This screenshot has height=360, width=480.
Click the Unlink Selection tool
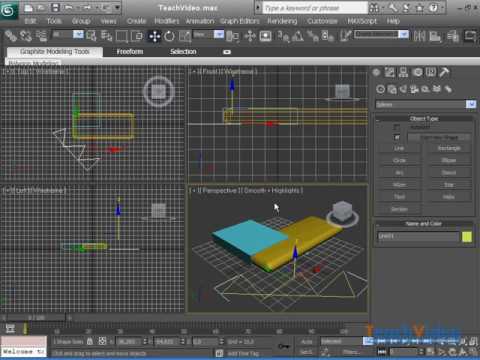(x=26, y=36)
